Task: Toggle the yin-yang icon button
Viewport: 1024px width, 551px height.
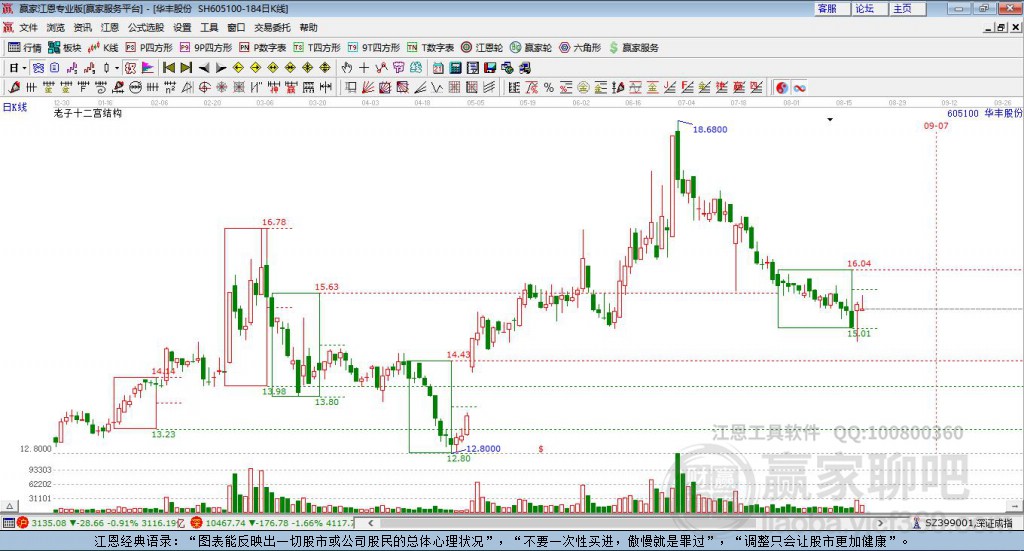Action: tap(782, 87)
